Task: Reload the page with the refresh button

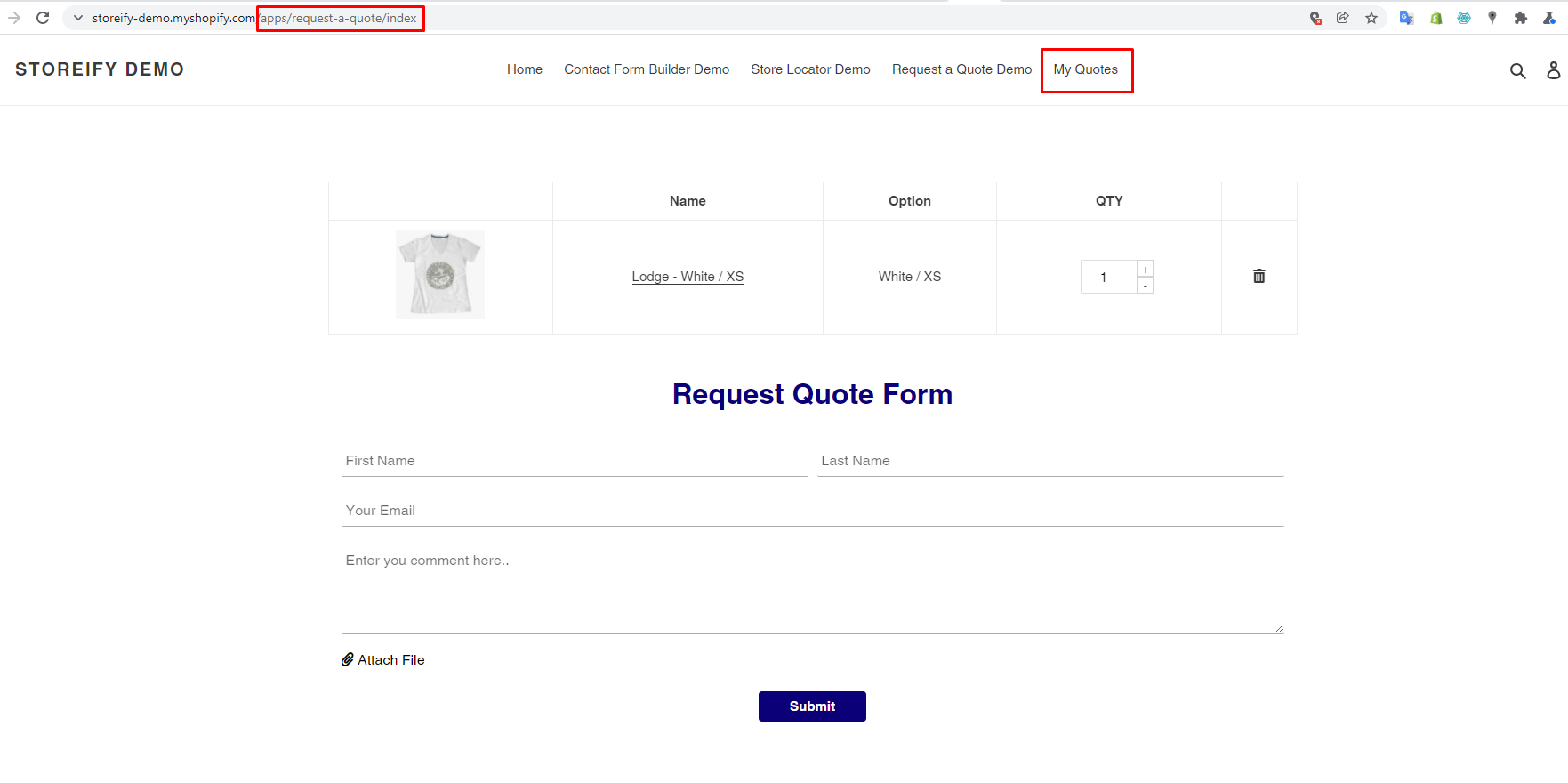Action: pos(43,18)
